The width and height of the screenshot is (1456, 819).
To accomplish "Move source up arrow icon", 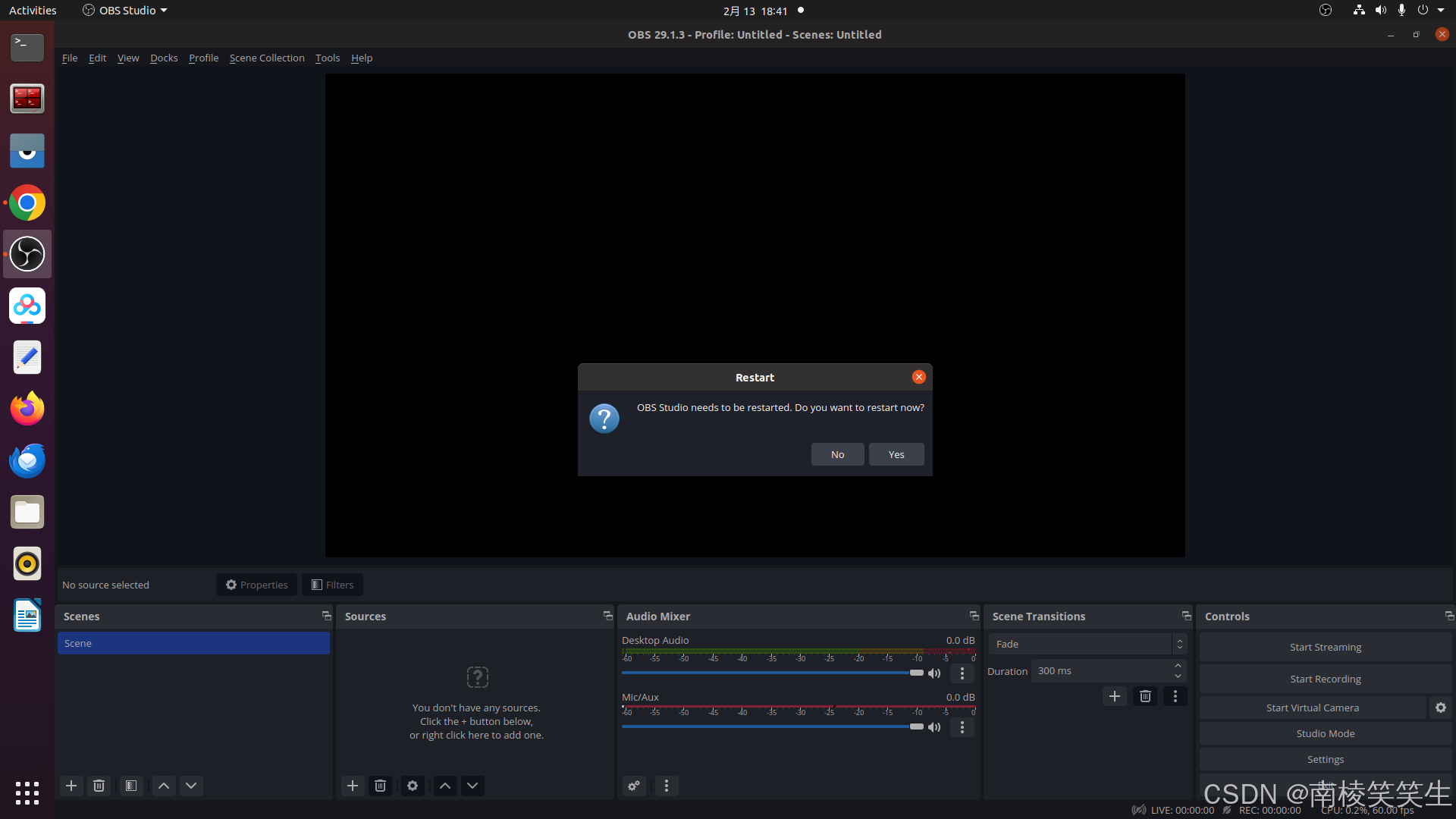I will (x=445, y=786).
